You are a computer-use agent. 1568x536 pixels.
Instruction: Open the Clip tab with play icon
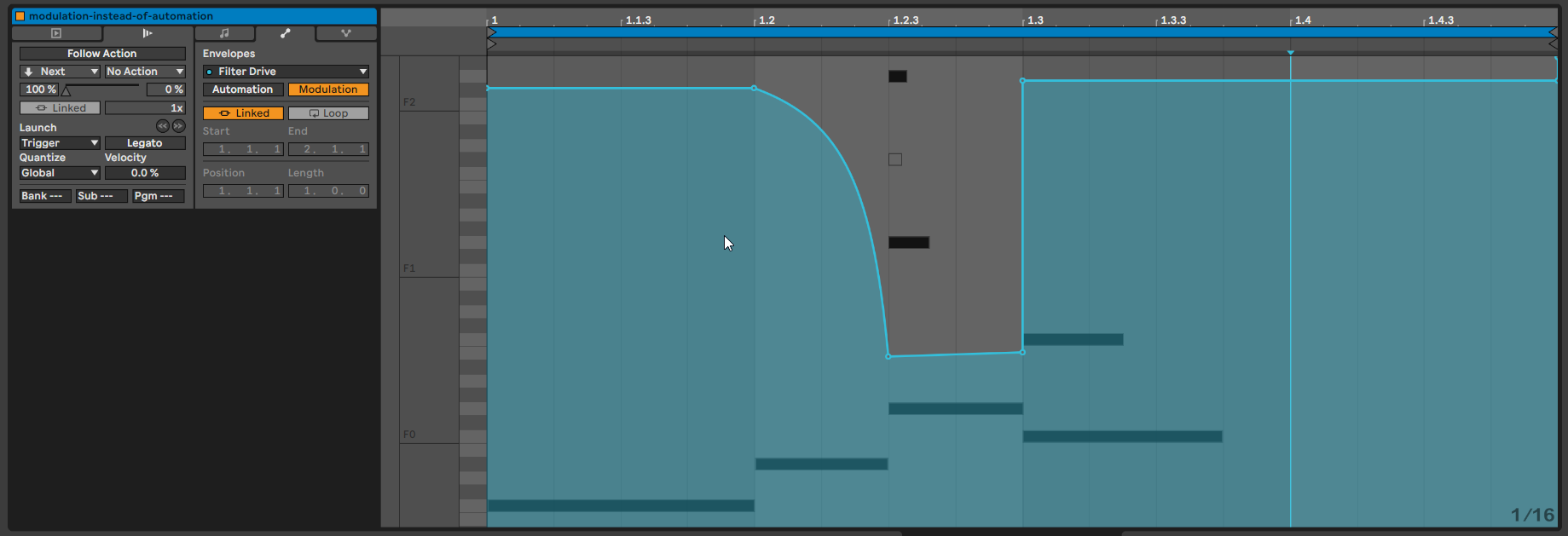point(56,33)
